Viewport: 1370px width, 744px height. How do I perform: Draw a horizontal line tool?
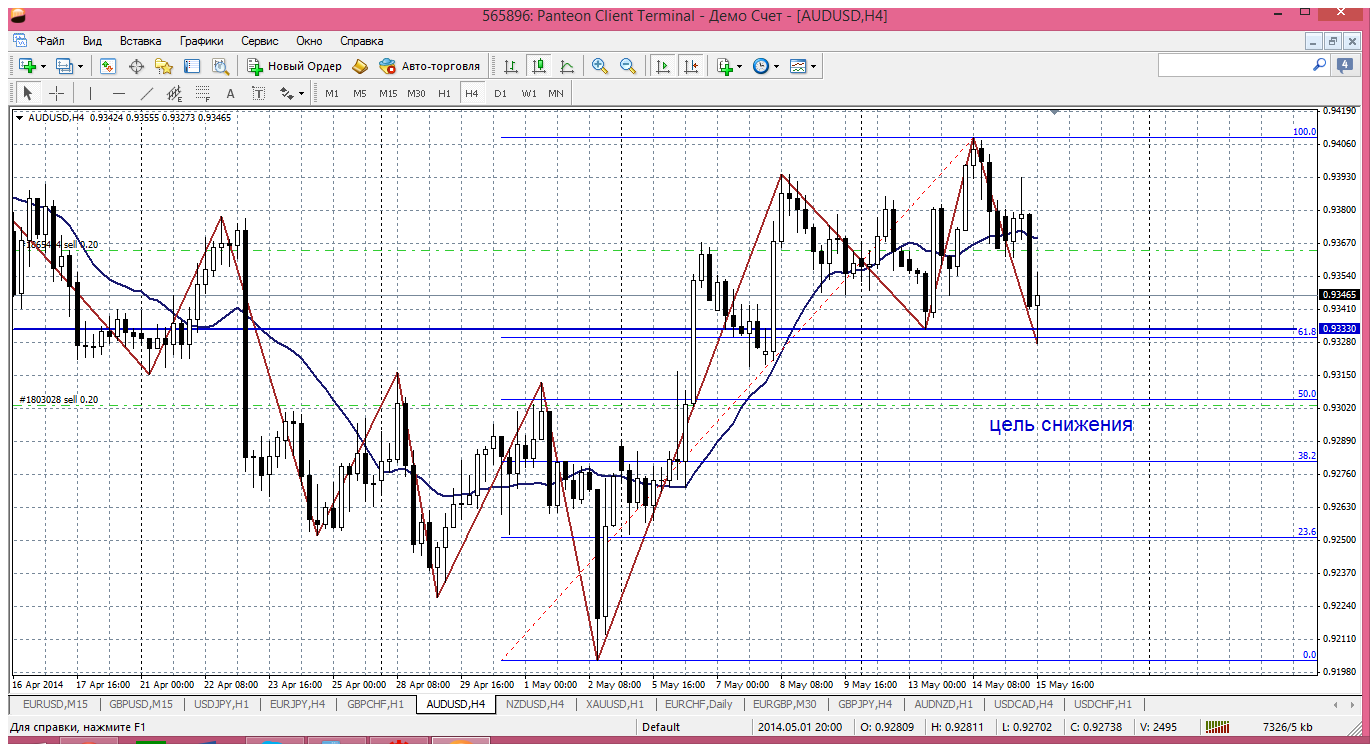coord(119,93)
